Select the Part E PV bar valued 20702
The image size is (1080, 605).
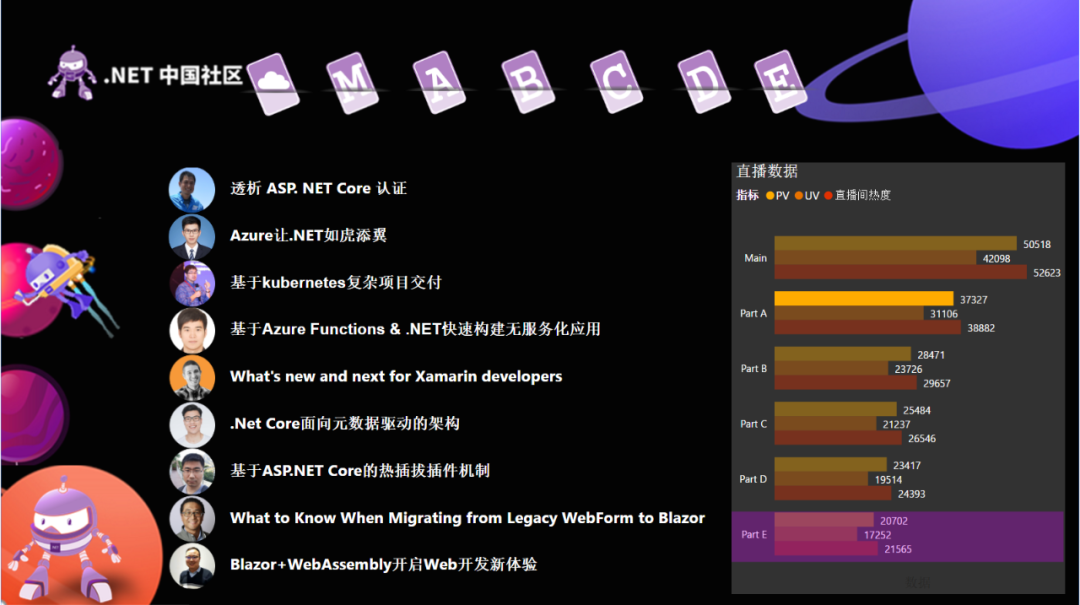(x=824, y=520)
